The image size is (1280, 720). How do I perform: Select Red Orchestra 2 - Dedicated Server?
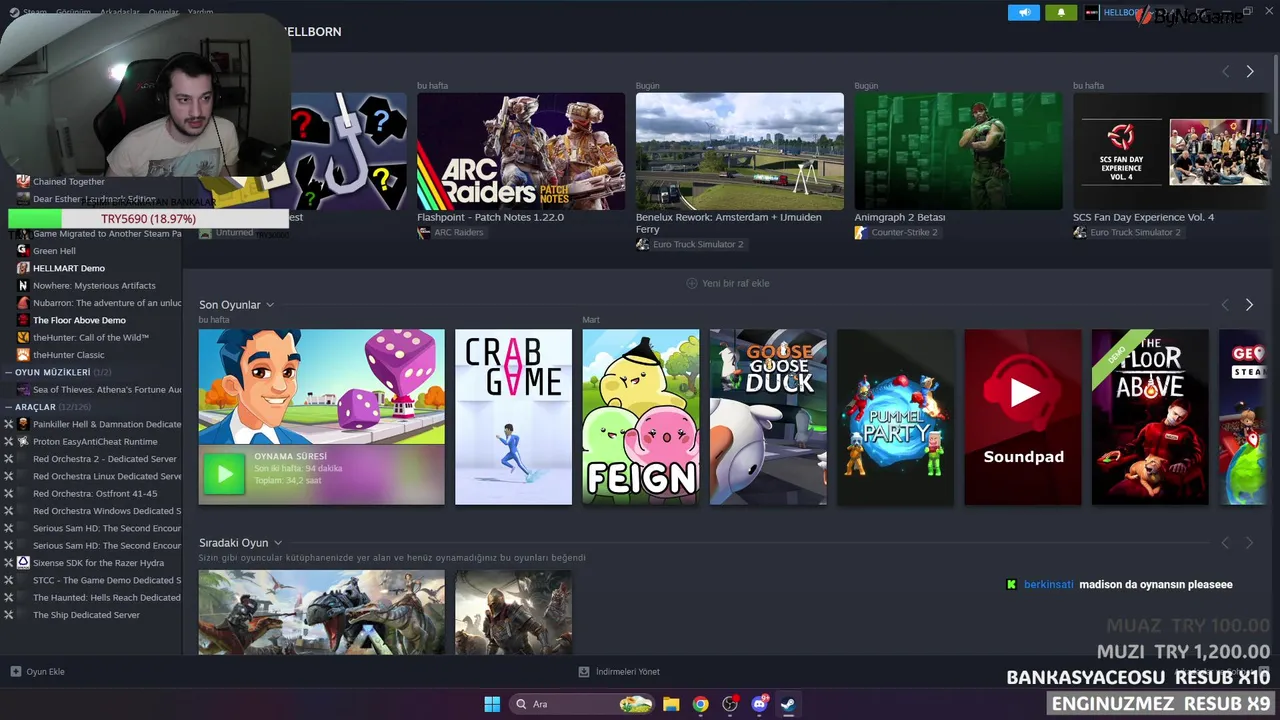pyautogui.click(x=105, y=459)
